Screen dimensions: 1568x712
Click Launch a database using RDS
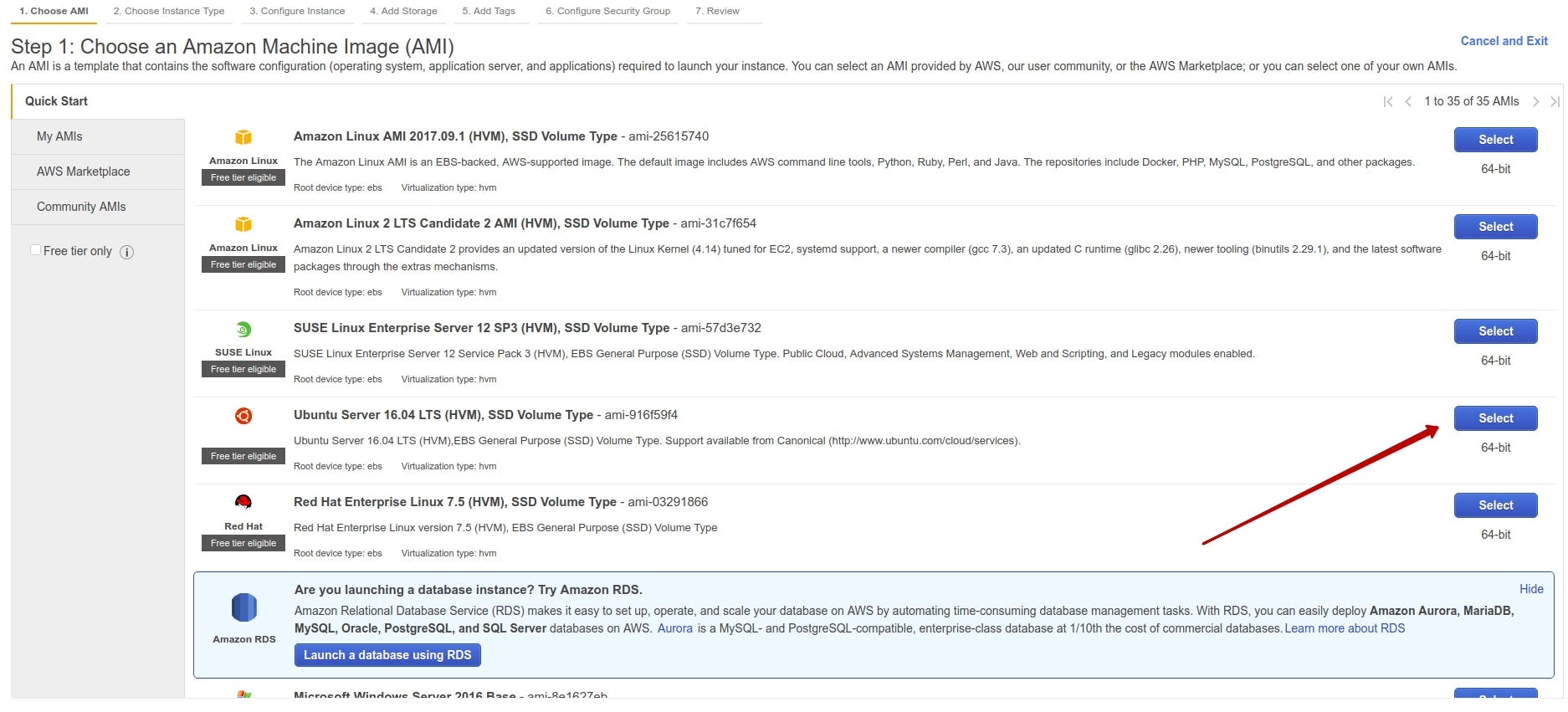tap(387, 655)
